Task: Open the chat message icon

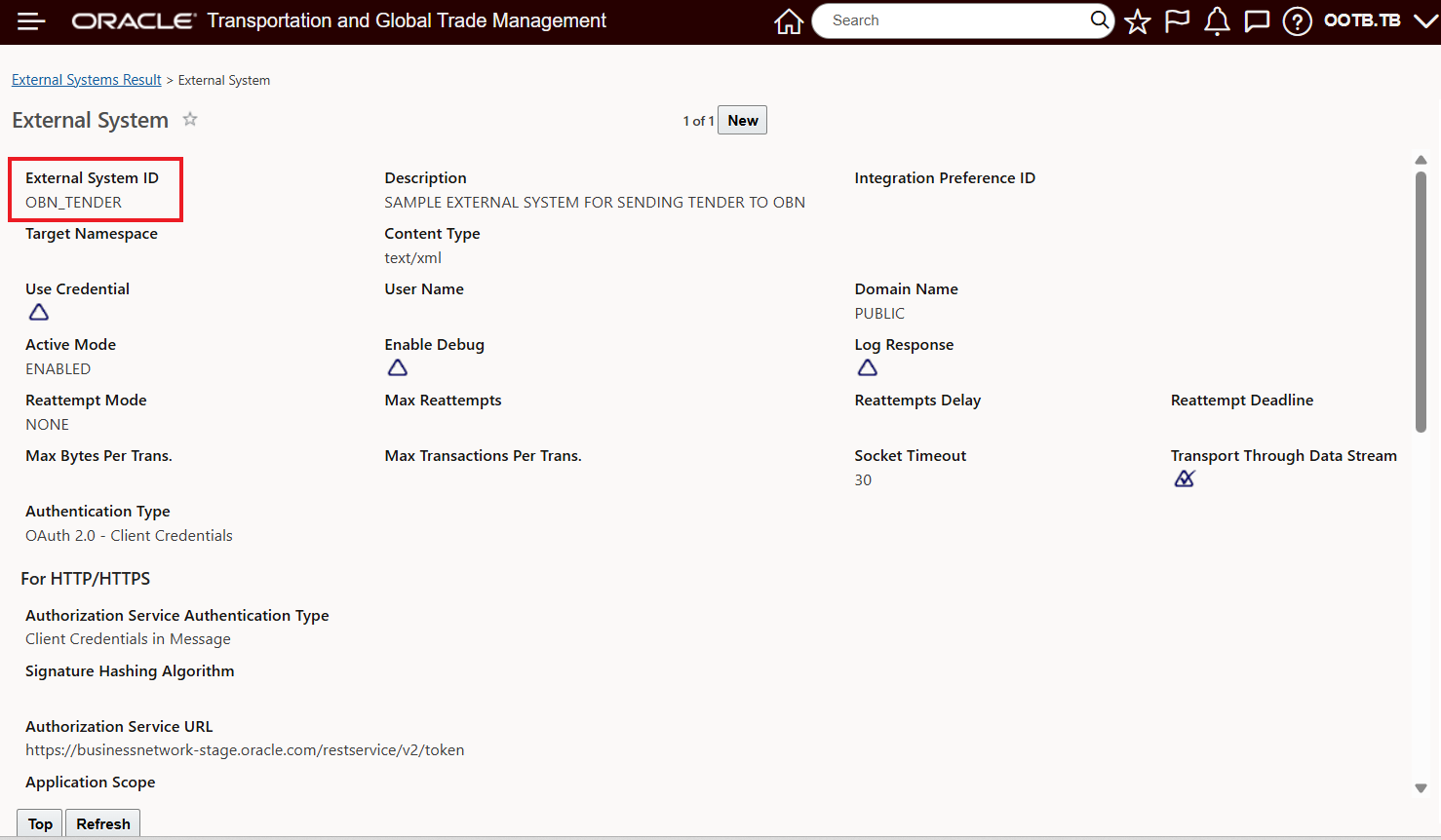Action: click(1258, 21)
